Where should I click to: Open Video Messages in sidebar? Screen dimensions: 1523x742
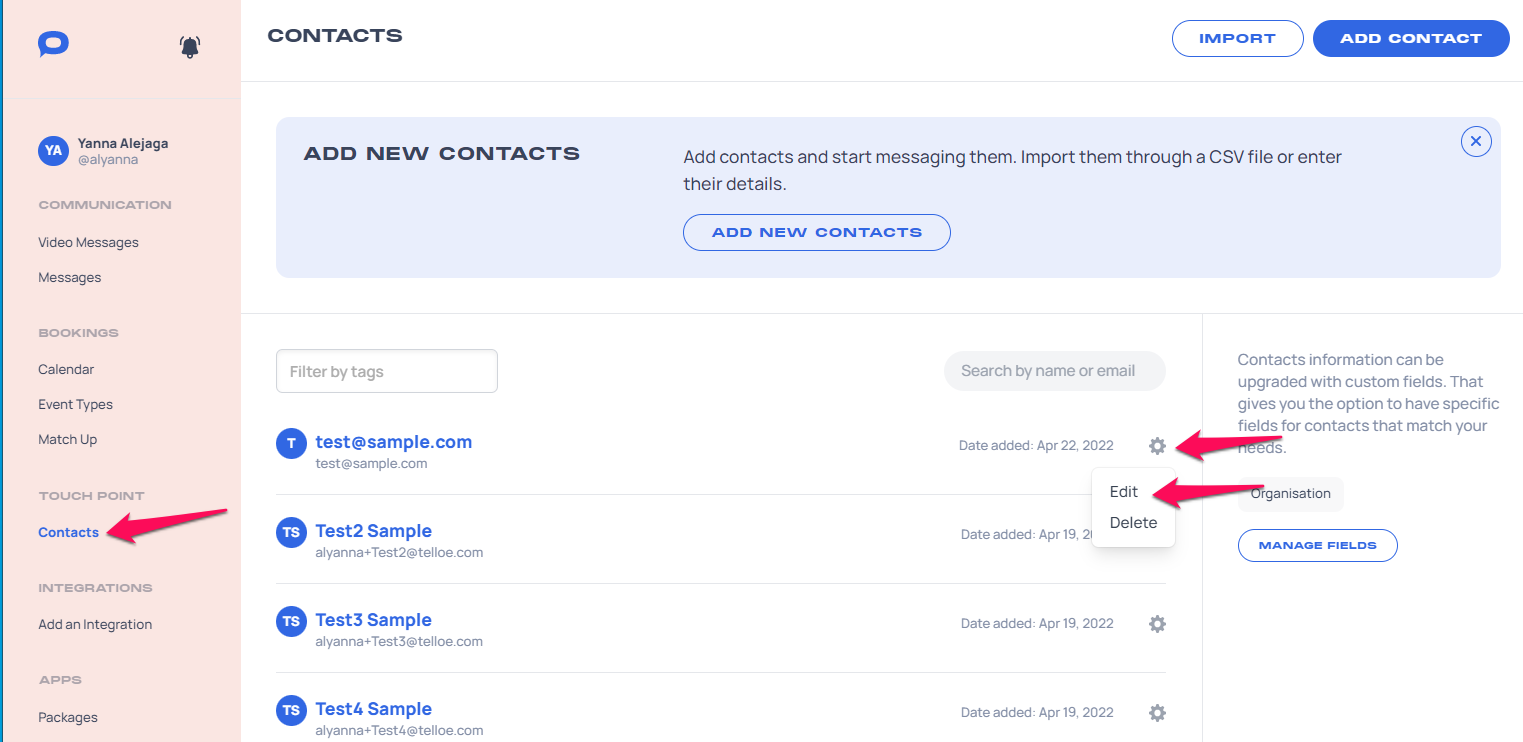88,242
